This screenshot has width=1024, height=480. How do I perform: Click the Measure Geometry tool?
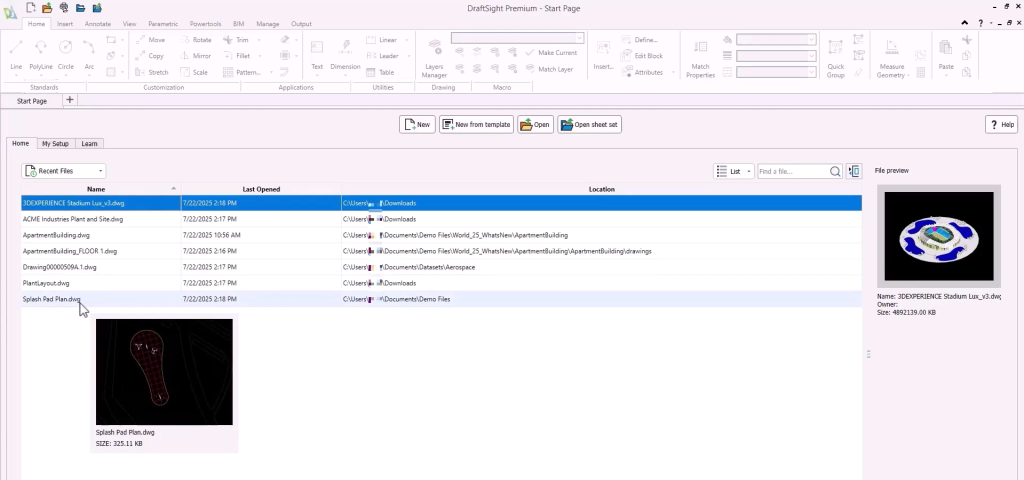coord(891,59)
